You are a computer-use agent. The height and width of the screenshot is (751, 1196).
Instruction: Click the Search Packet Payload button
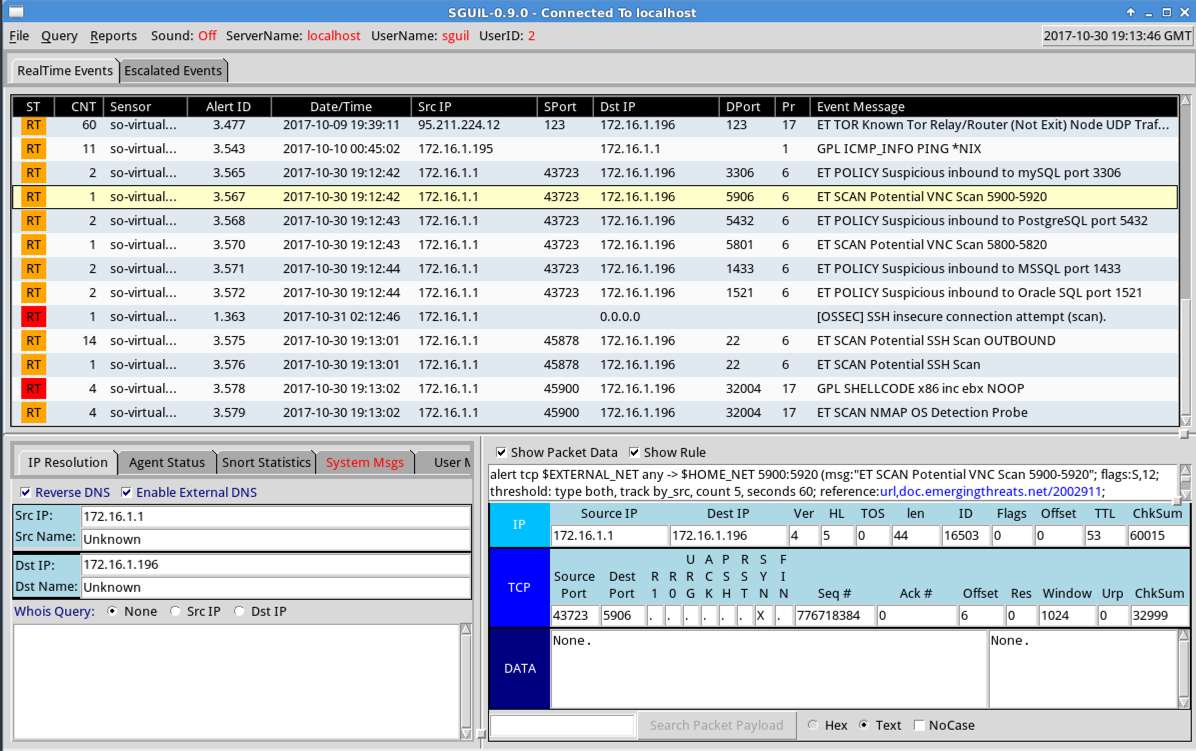716,726
